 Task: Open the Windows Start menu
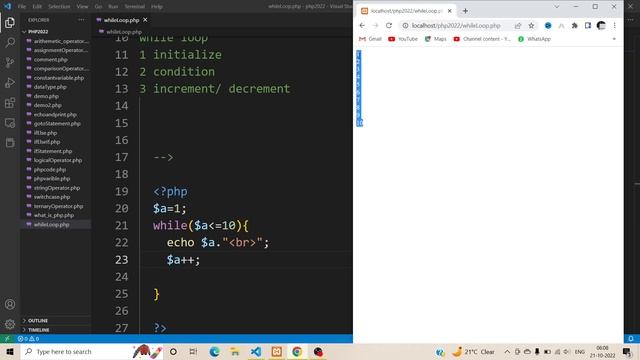pyautogui.click(x=10, y=351)
